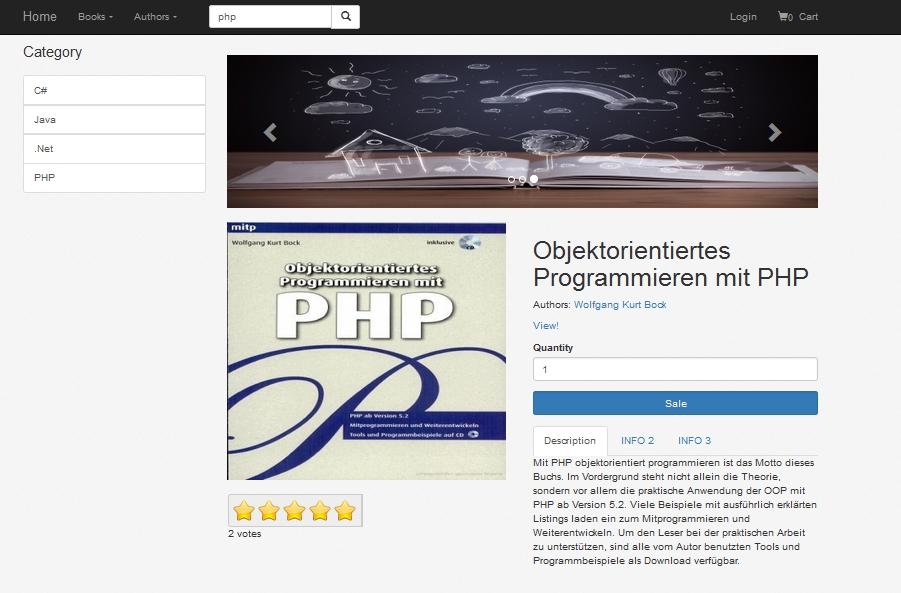The height and width of the screenshot is (593, 901).
Task: Select the second carousel indicator dot
Action: click(x=522, y=180)
